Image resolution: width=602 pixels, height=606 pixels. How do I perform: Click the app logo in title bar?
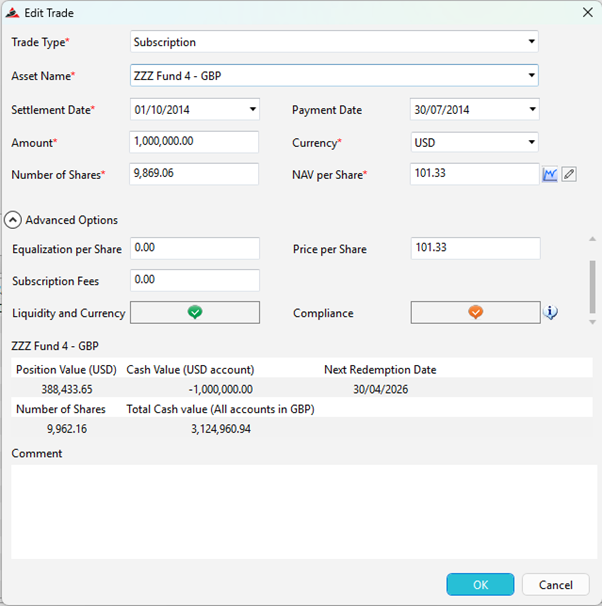click(13, 13)
